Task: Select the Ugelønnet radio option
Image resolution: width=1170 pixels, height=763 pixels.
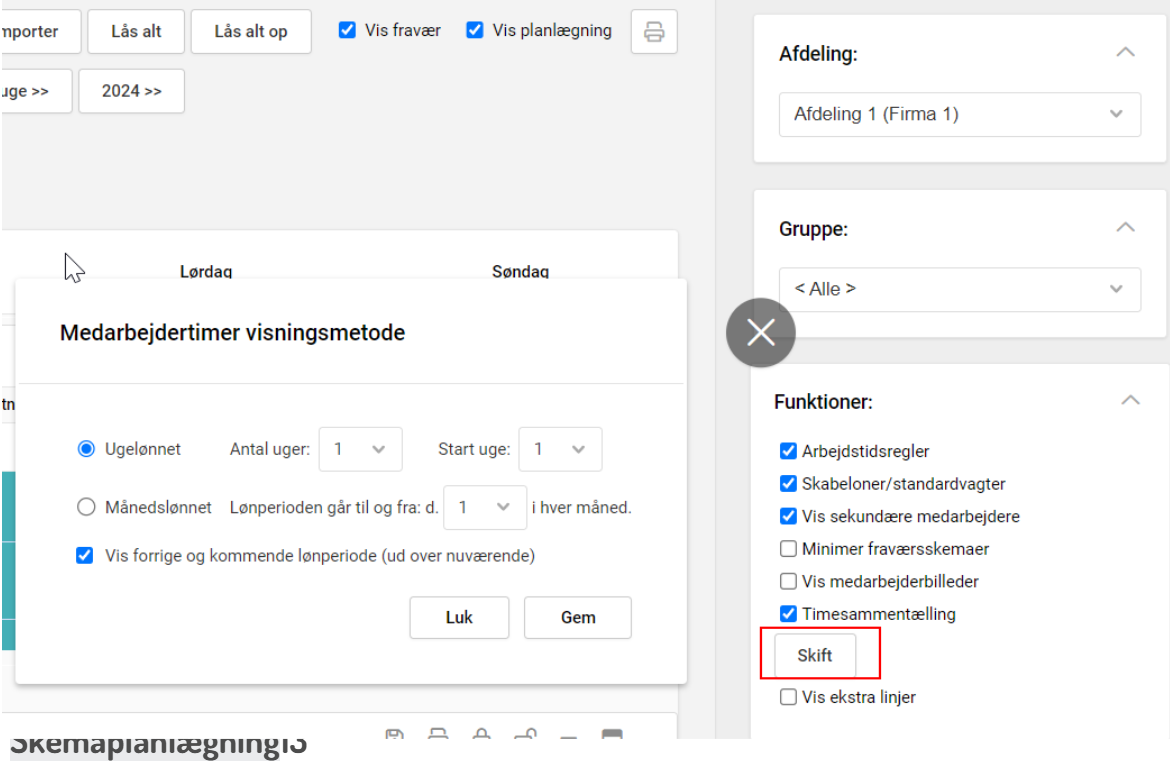Action: pyautogui.click(x=86, y=449)
